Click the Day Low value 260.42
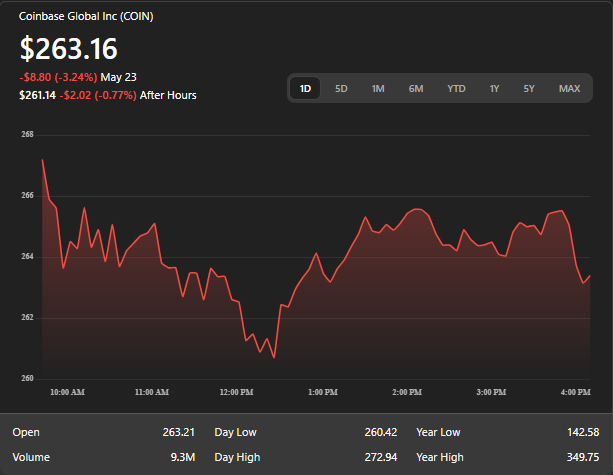The image size is (613, 475). click(x=381, y=432)
